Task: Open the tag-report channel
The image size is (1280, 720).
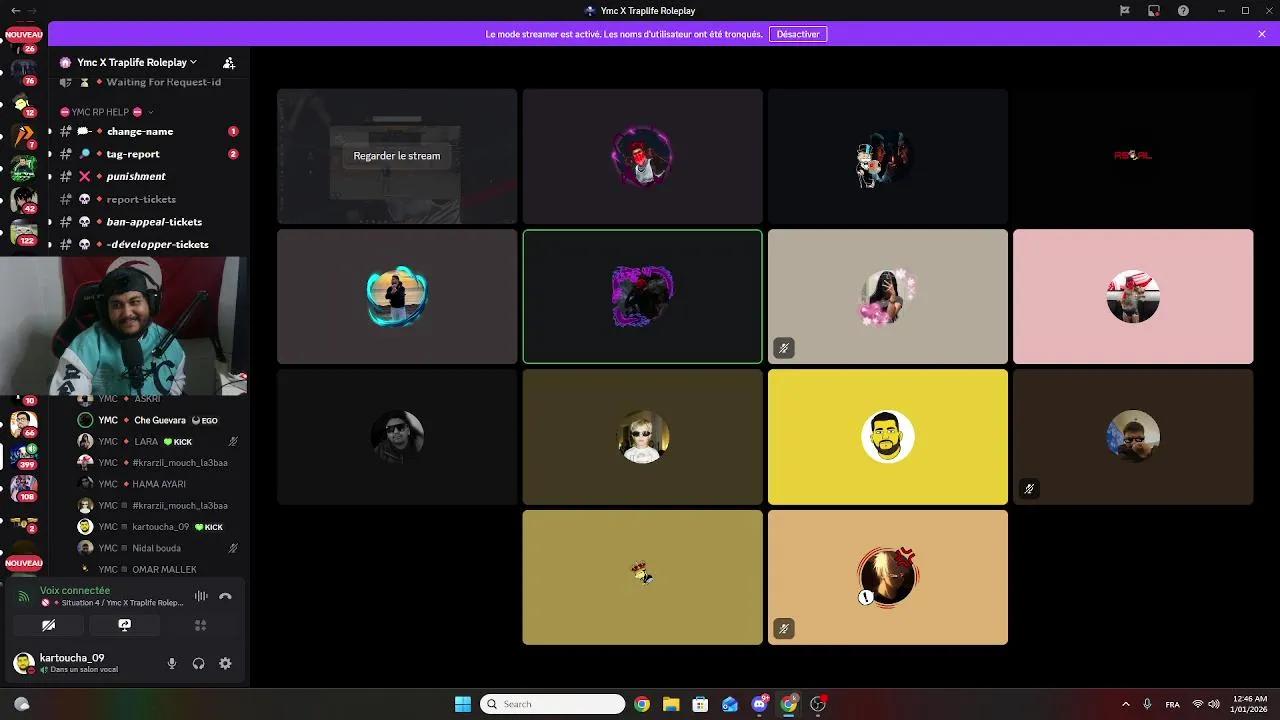Action: pyautogui.click(x=131, y=154)
